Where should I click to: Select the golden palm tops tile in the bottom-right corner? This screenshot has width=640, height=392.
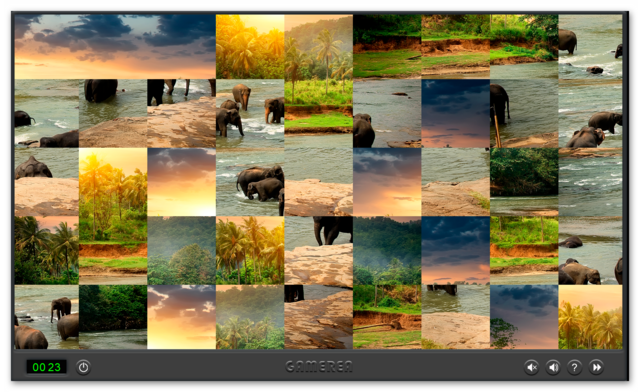coord(590,317)
